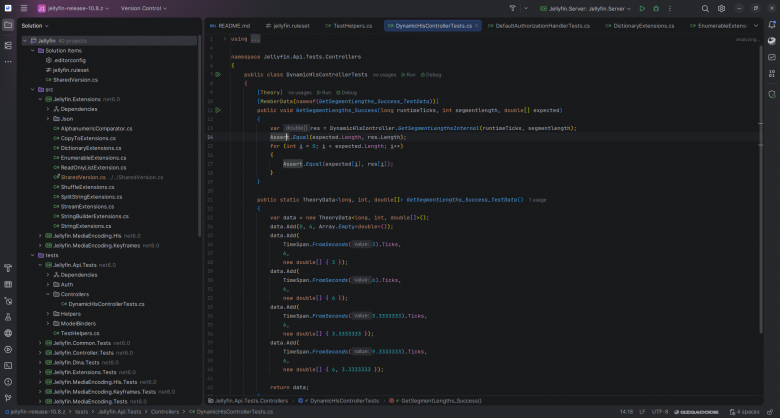780x418 pixels.
Task: Open more run actions vertical dots
Action: click(x=670, y=8)
